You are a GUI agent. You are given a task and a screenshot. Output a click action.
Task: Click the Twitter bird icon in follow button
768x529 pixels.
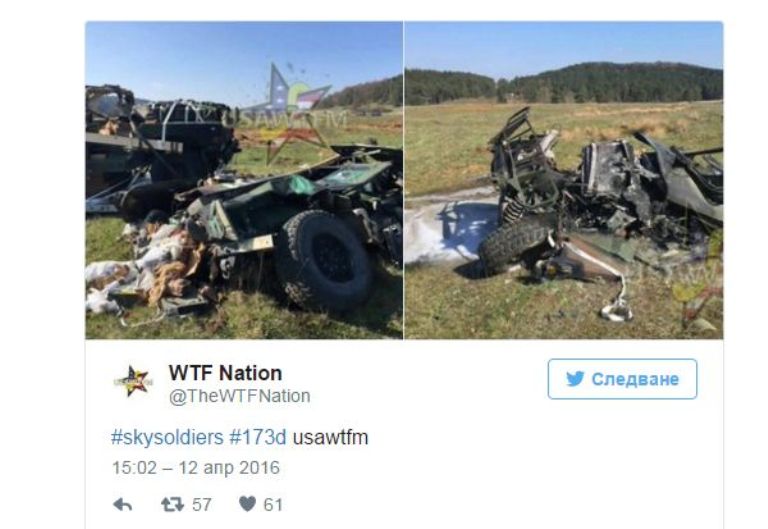coord(575,379)
